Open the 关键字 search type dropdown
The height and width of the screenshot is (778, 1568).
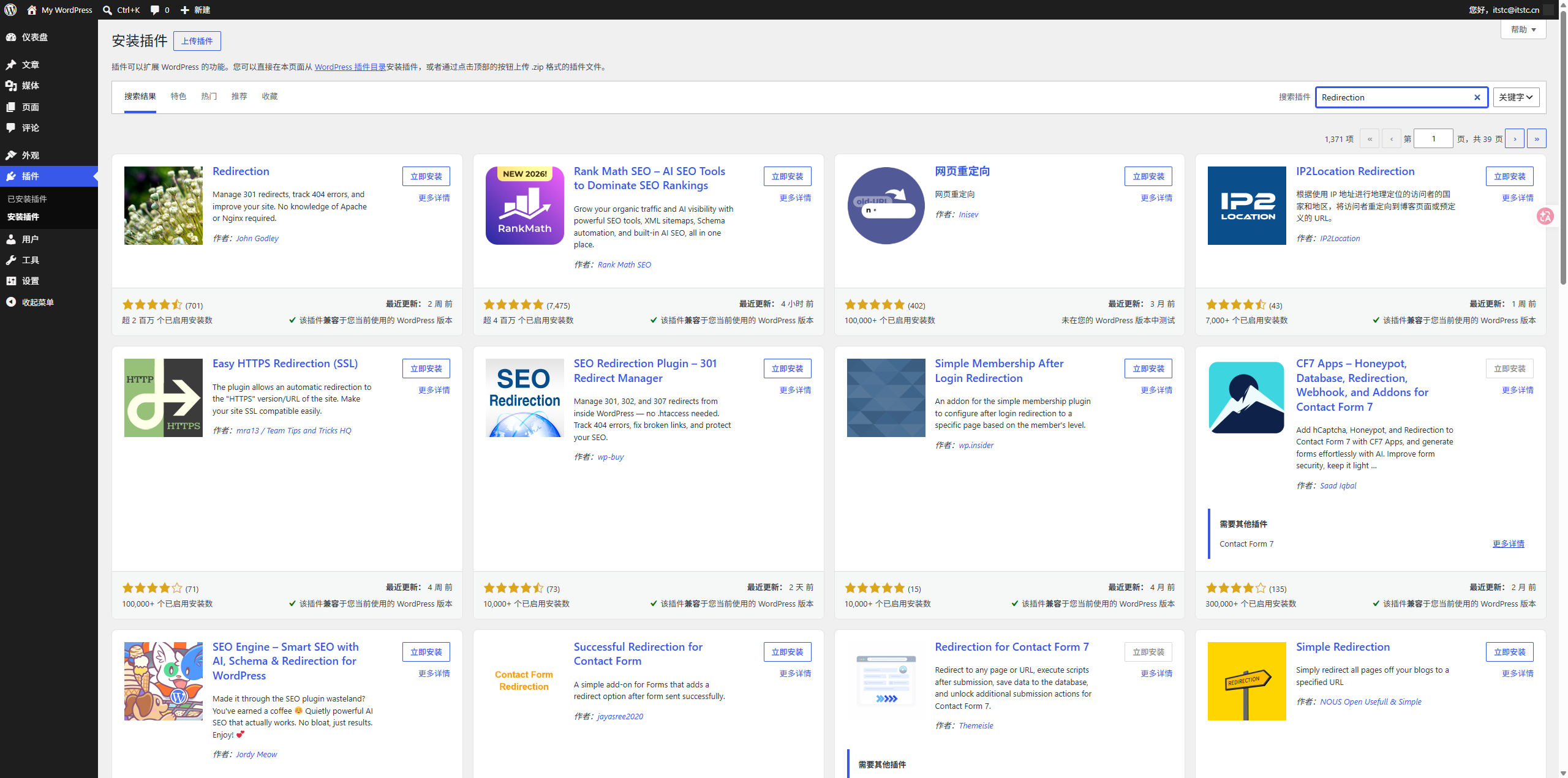(x=1516, y=97)
